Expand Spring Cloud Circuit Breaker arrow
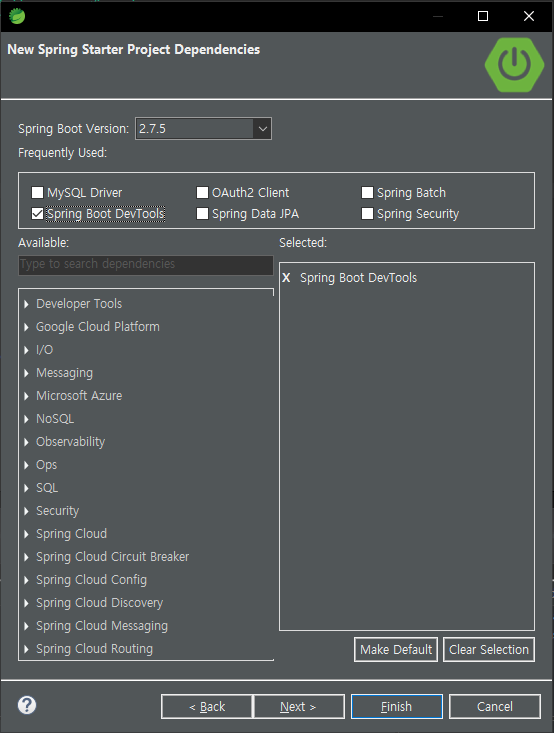 pyautogui.click(x=26, y=557)
